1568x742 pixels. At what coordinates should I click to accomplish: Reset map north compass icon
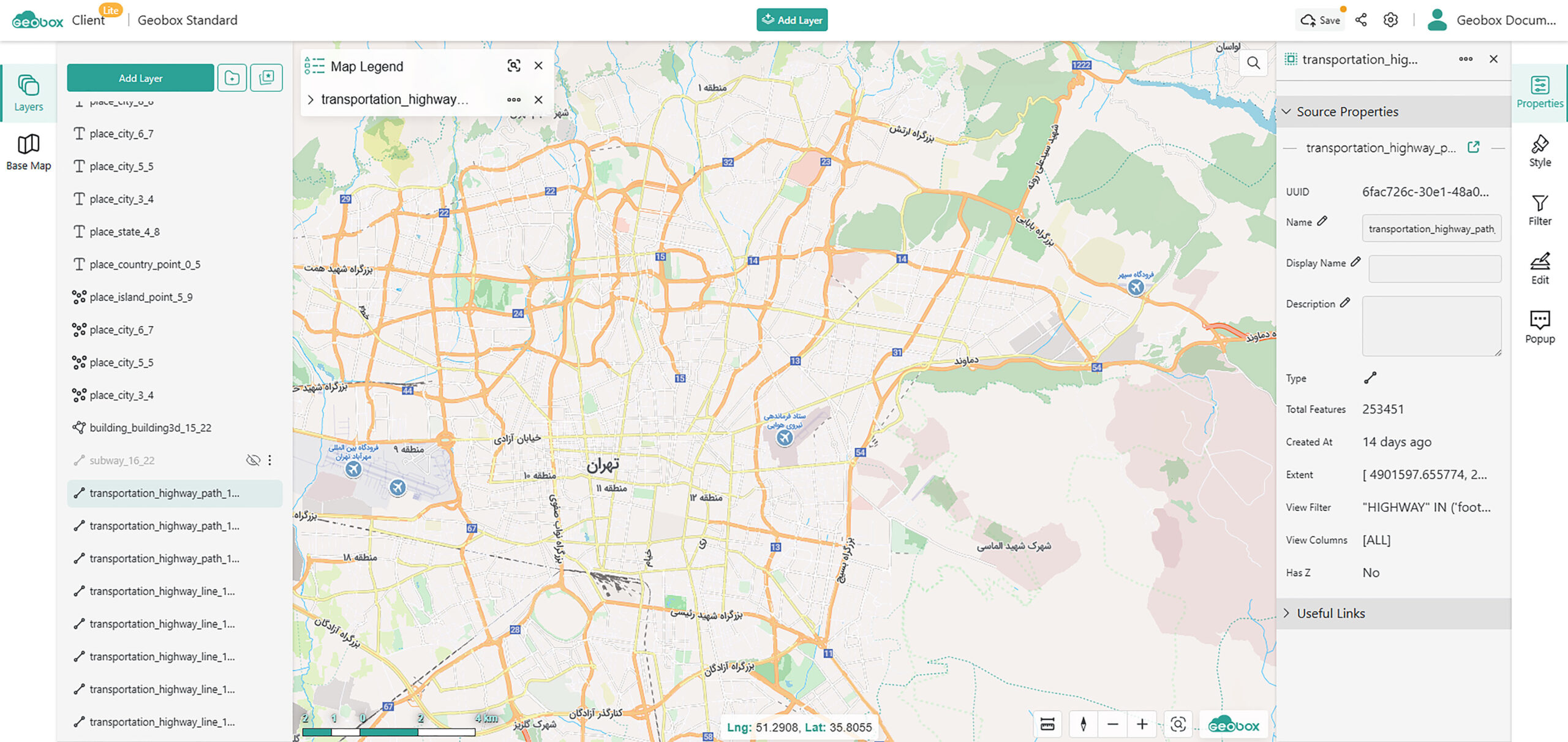tap(1083, 724)
